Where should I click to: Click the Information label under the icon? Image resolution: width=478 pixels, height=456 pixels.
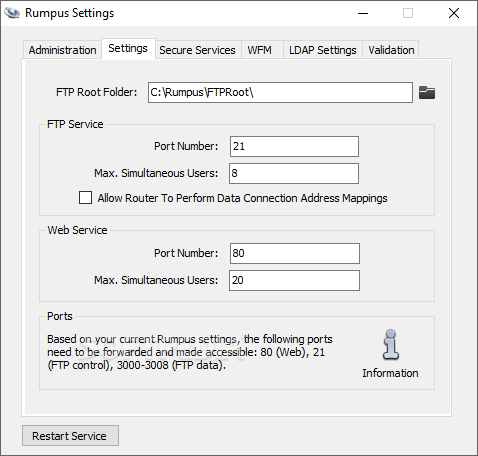pyautogui.click(x=390, y=373)
